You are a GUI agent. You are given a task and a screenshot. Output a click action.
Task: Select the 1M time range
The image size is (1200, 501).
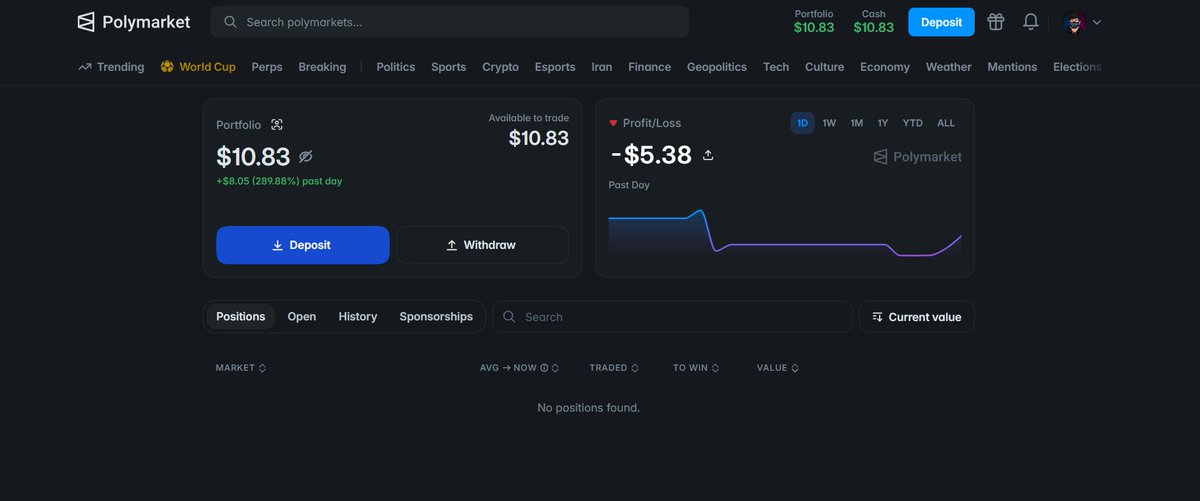pyautogui.click(x=857, y=123)
